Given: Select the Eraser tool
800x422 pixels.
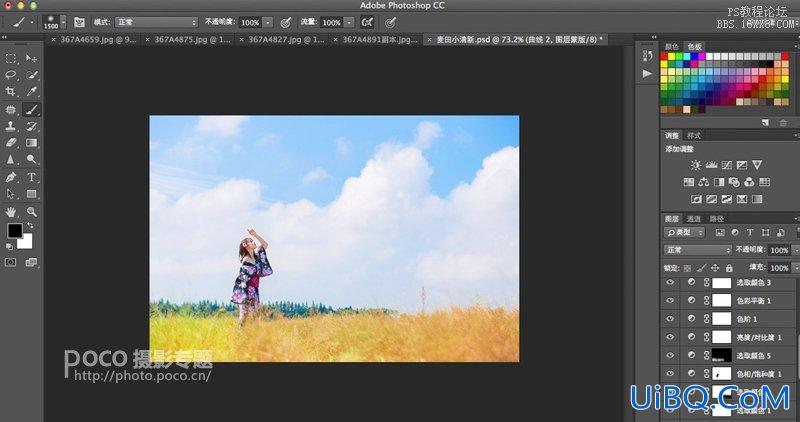Looking at the screenshot, I should pyautogui.click(x=11, y=143).
